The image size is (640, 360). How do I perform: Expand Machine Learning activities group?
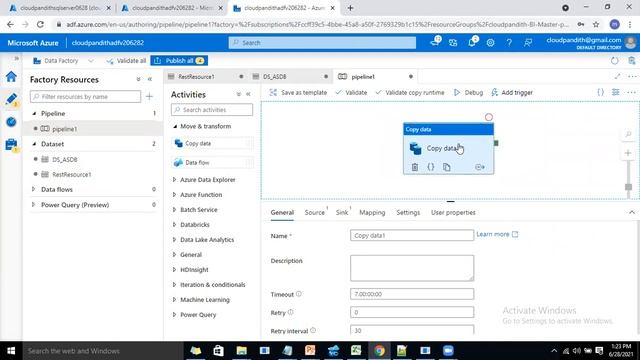174,300
